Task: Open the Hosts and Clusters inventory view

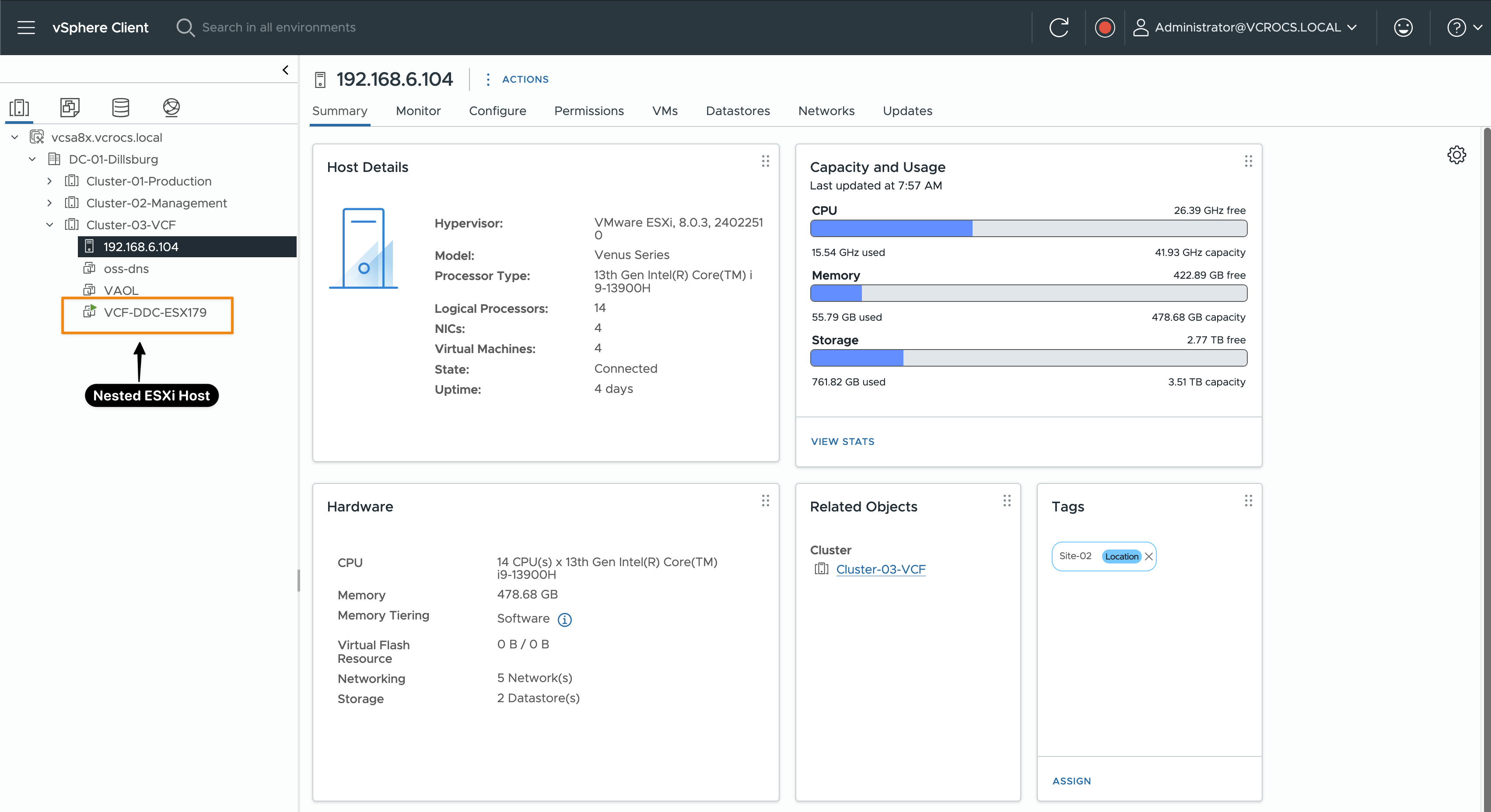Action: click(19, 108)
